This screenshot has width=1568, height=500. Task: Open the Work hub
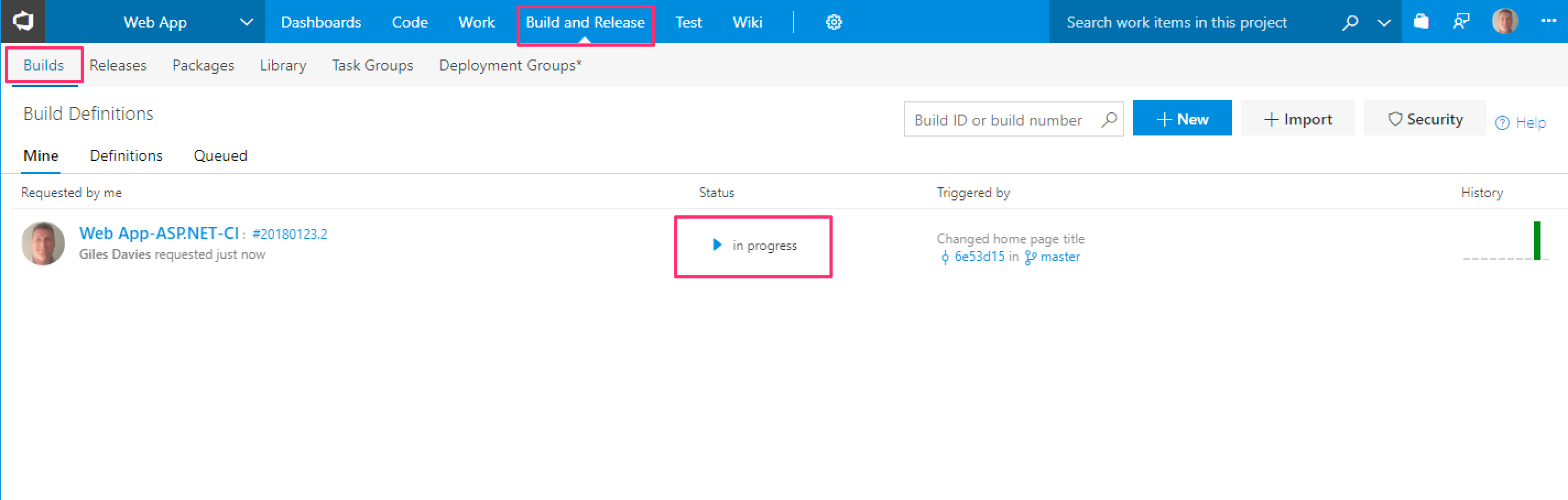click(x=477, y=23)
